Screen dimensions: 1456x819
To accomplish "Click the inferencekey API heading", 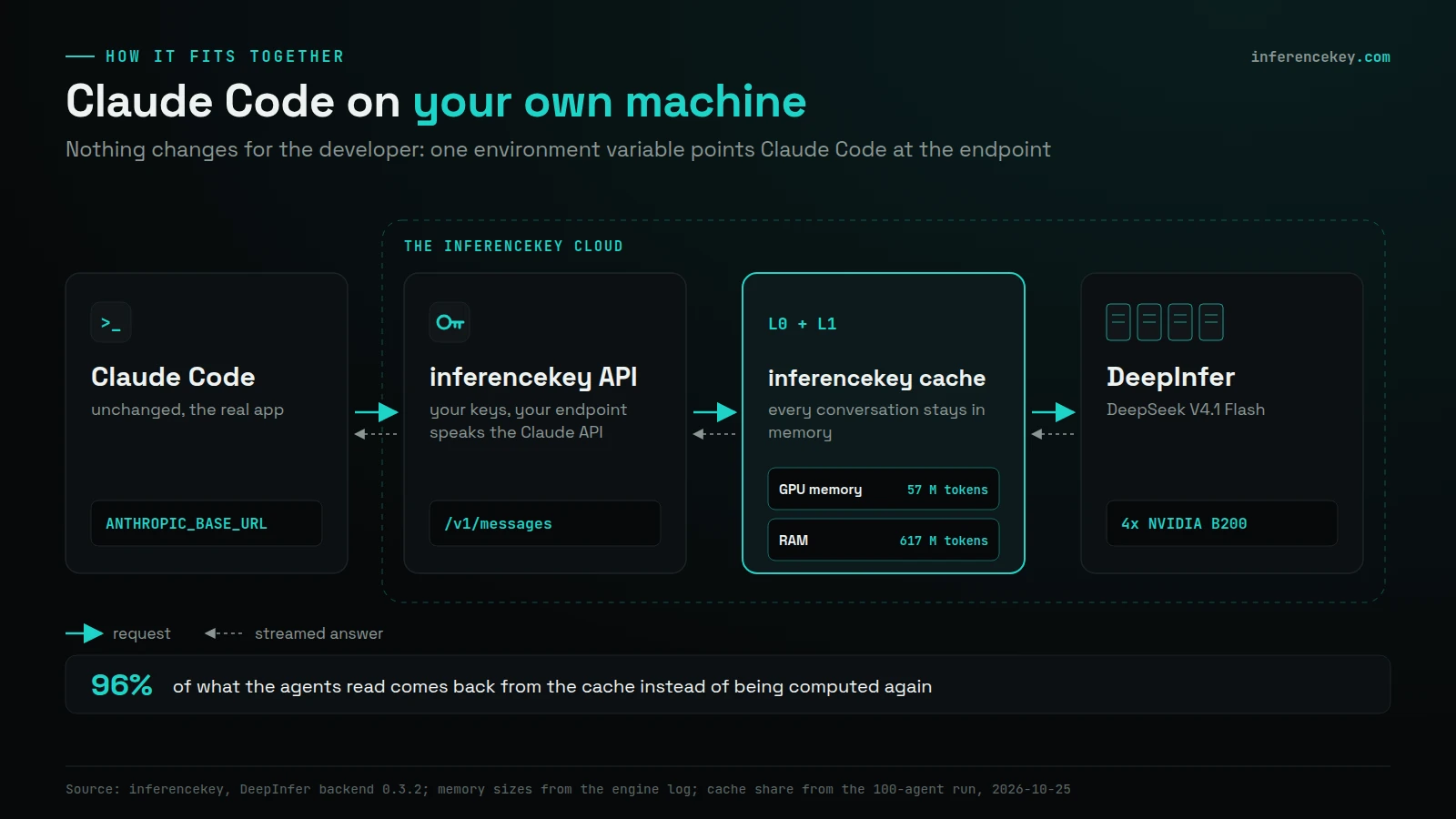I will (533, 377).
